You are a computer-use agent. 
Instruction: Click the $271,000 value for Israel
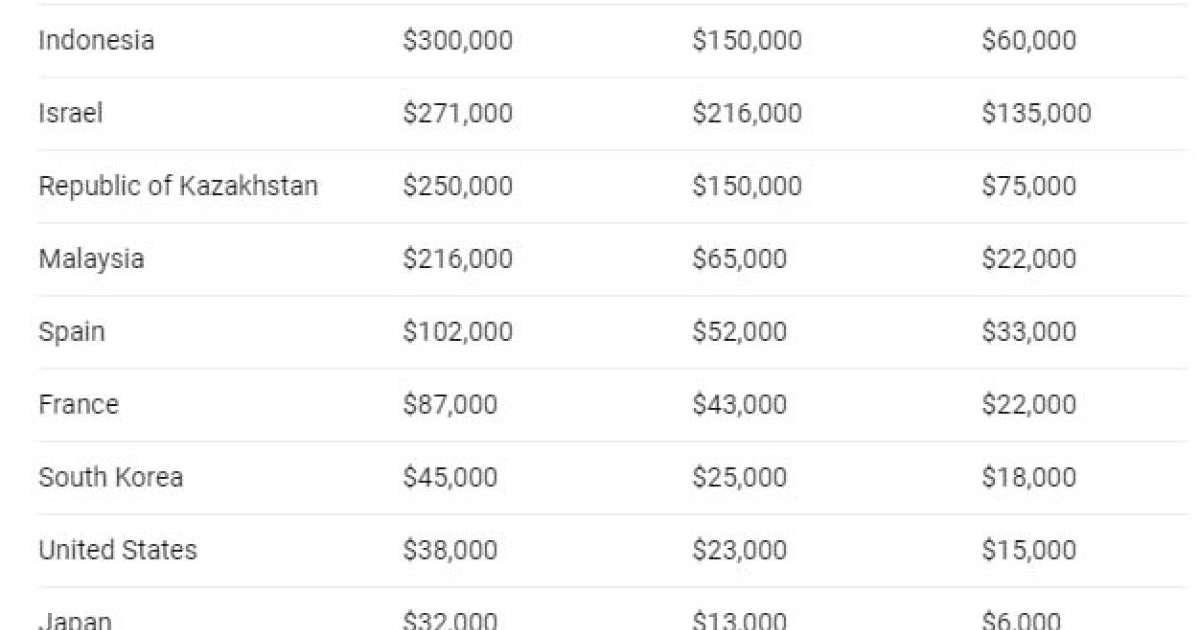point(457,114)
